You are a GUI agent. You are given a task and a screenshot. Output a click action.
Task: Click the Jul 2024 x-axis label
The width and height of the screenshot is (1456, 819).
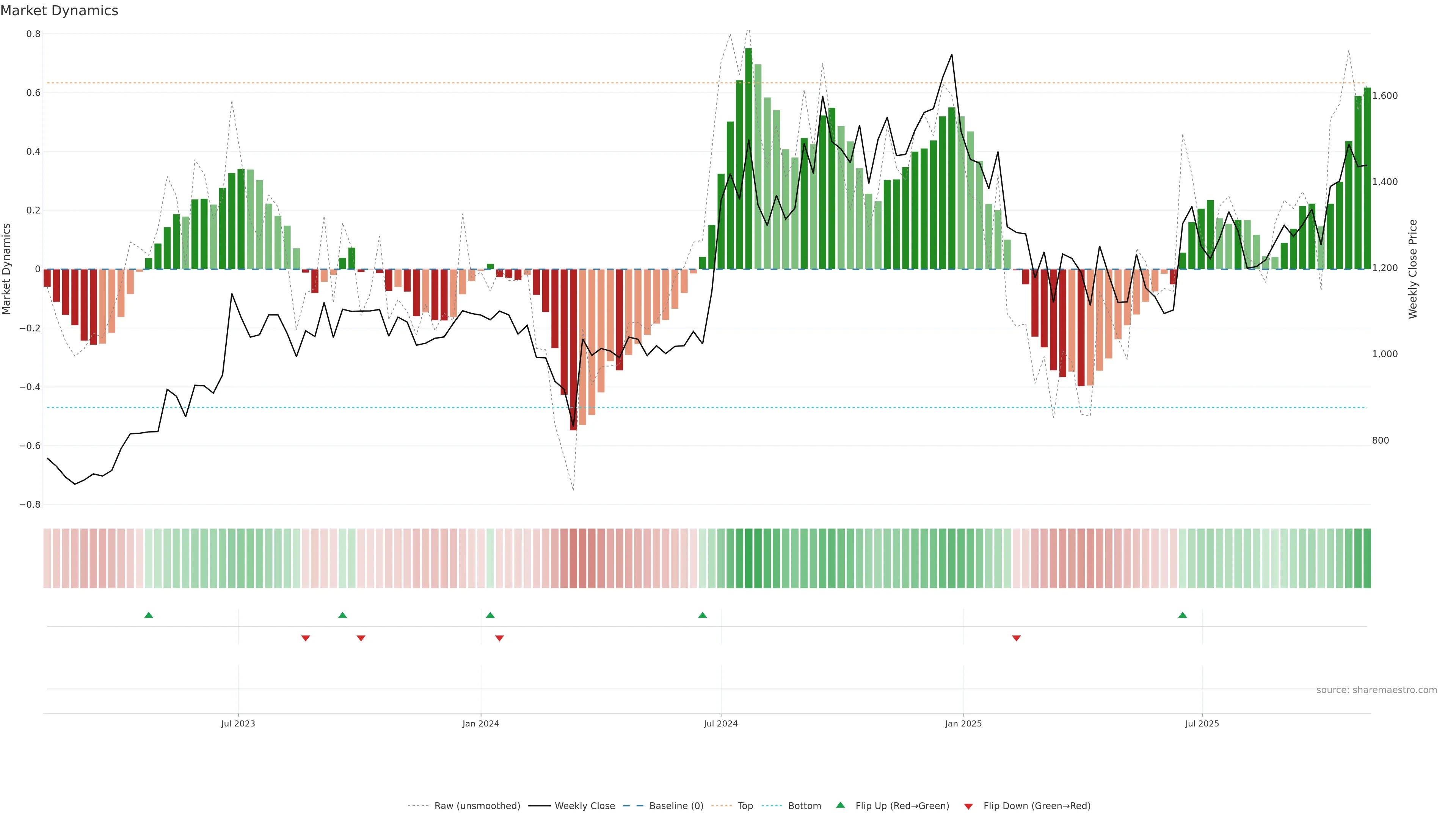click(x=721, y=723)
